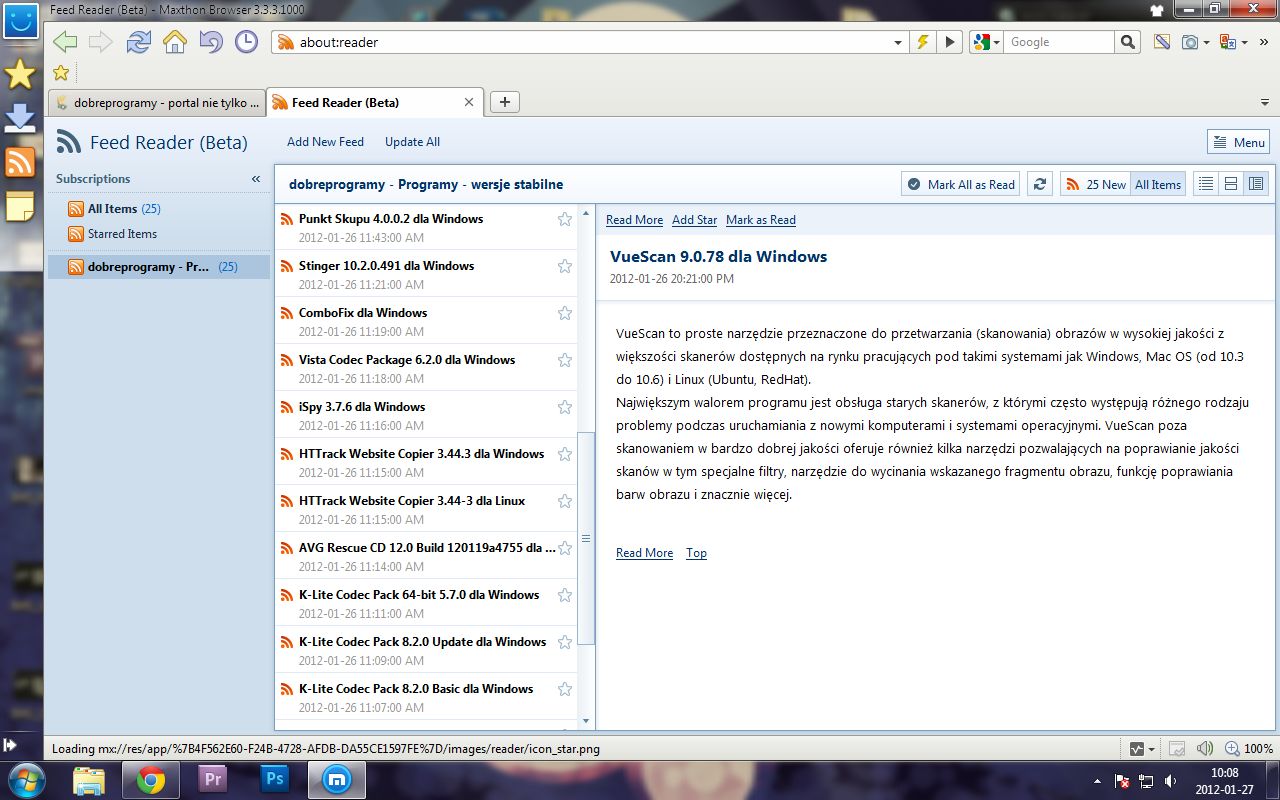Open the RSS feed reader sidebar icon
The width and height of the screenshot is (1280, 800).
20,162
